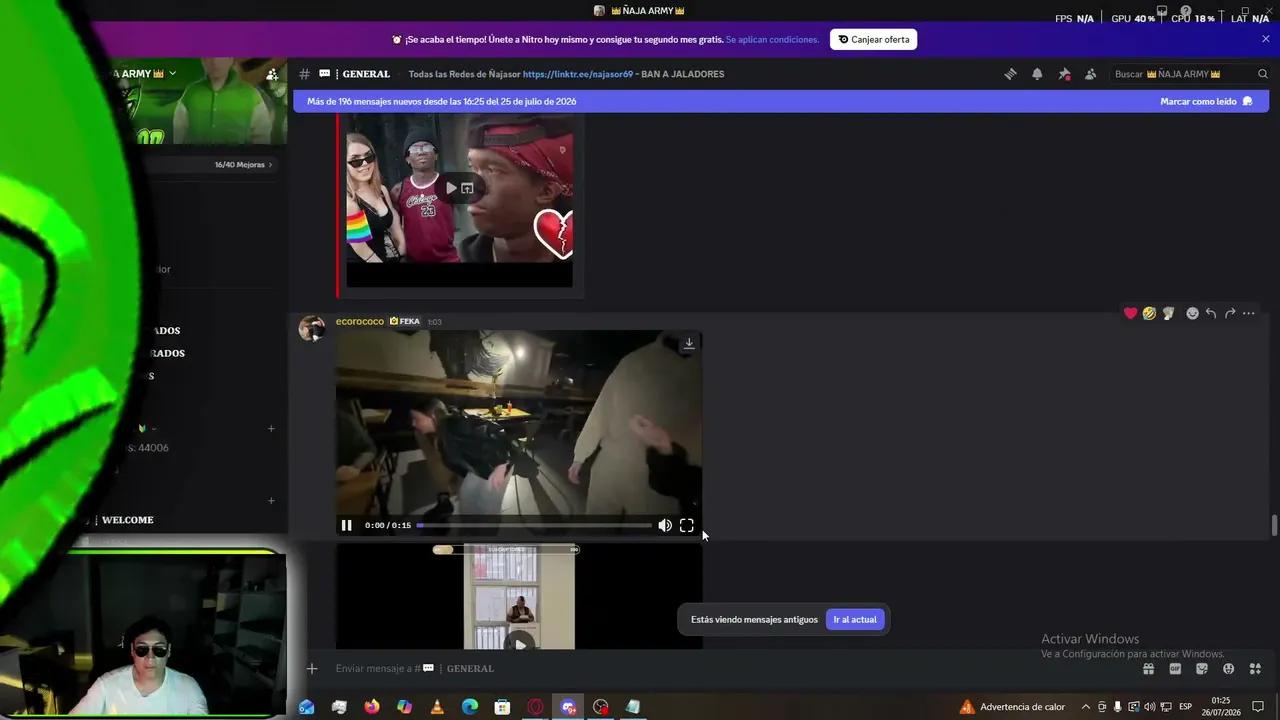Click the video progress bar
The image size is (1280, 720).
click(534, 525)
